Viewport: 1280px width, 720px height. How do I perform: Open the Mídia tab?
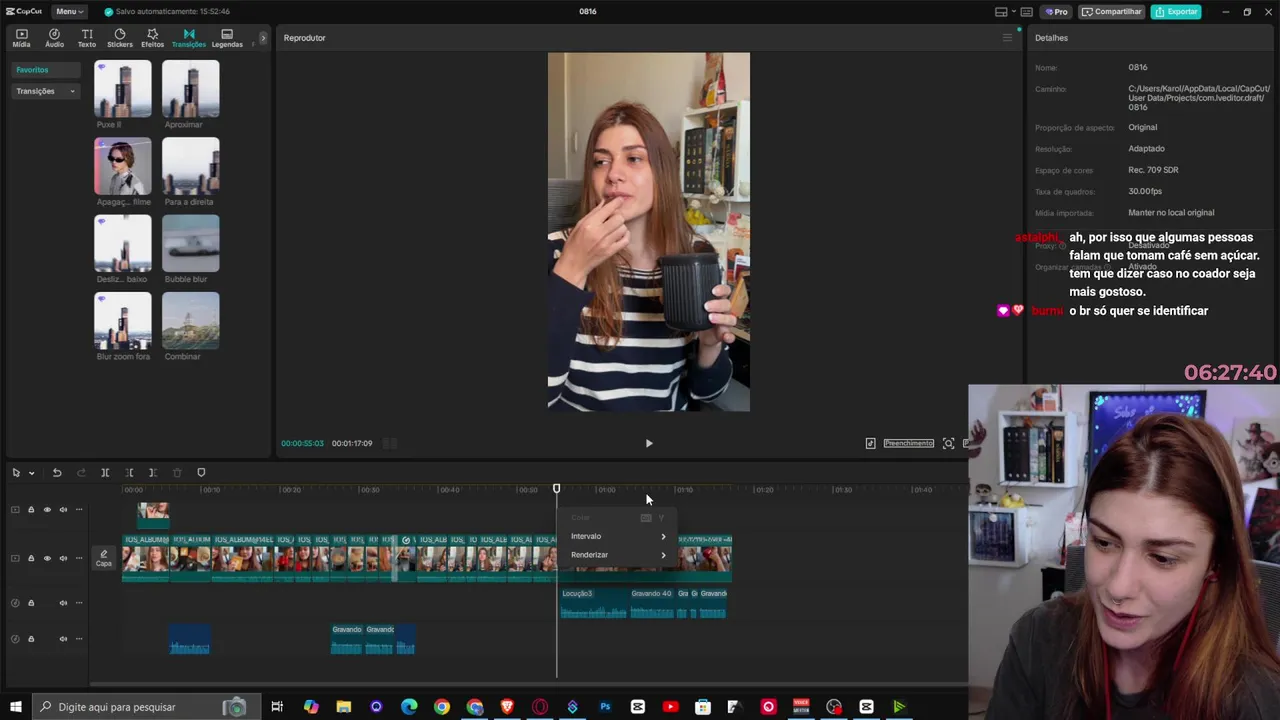click(21, 38)
